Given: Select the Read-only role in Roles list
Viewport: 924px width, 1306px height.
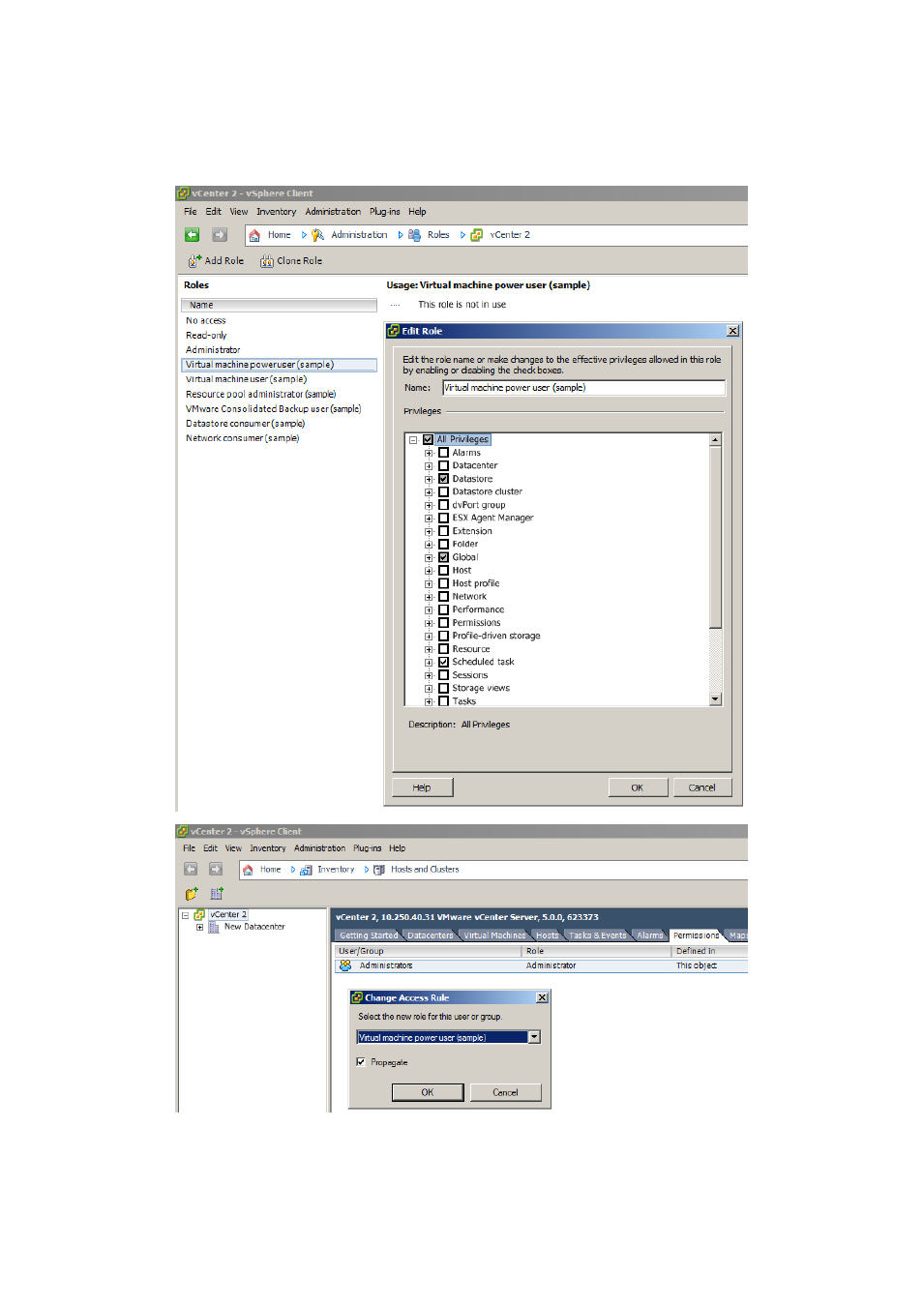Looking at the screenshot, I should tap(206, 336).
